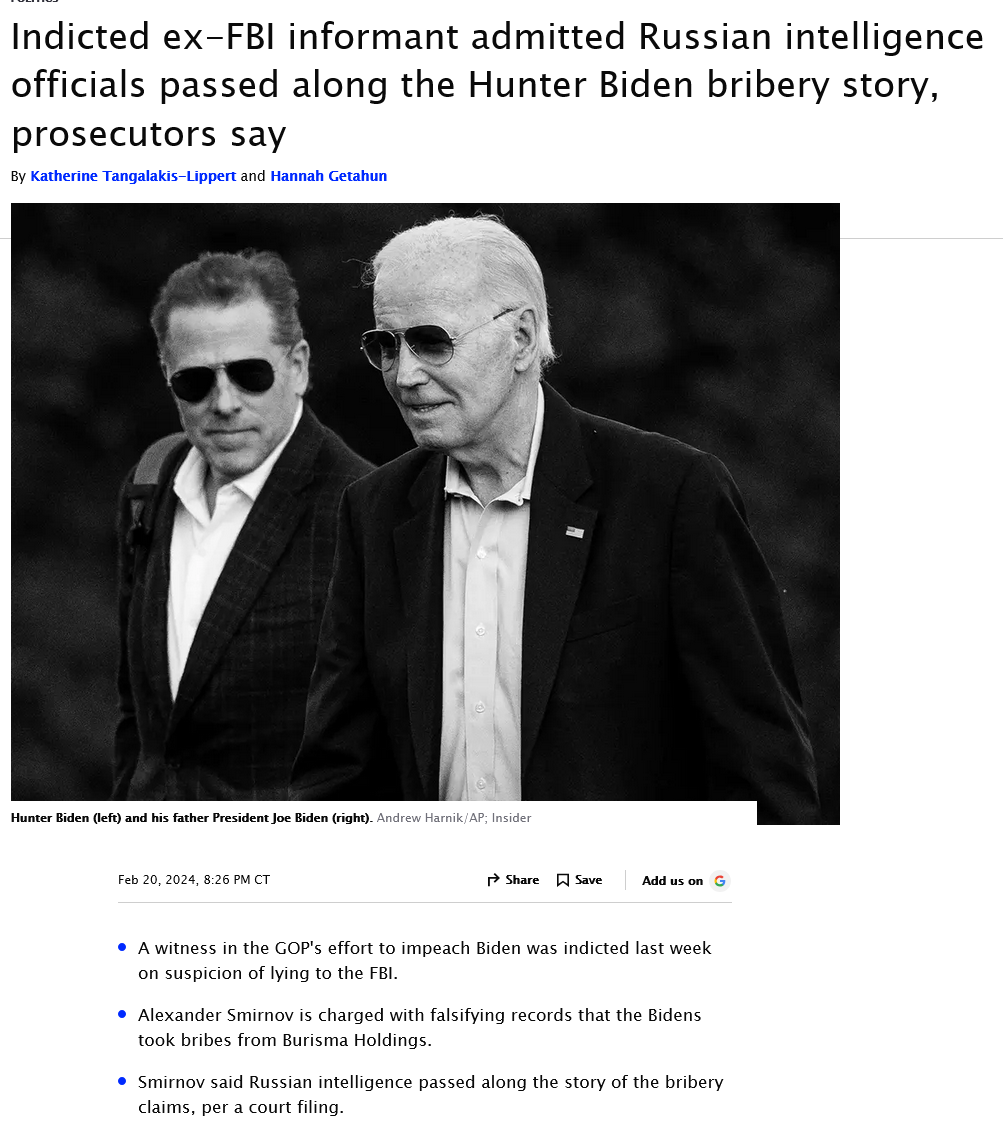Click the Andrew Harnik/AP photo credit
Screen dimensions: 1003x1145
click(454, 818)
